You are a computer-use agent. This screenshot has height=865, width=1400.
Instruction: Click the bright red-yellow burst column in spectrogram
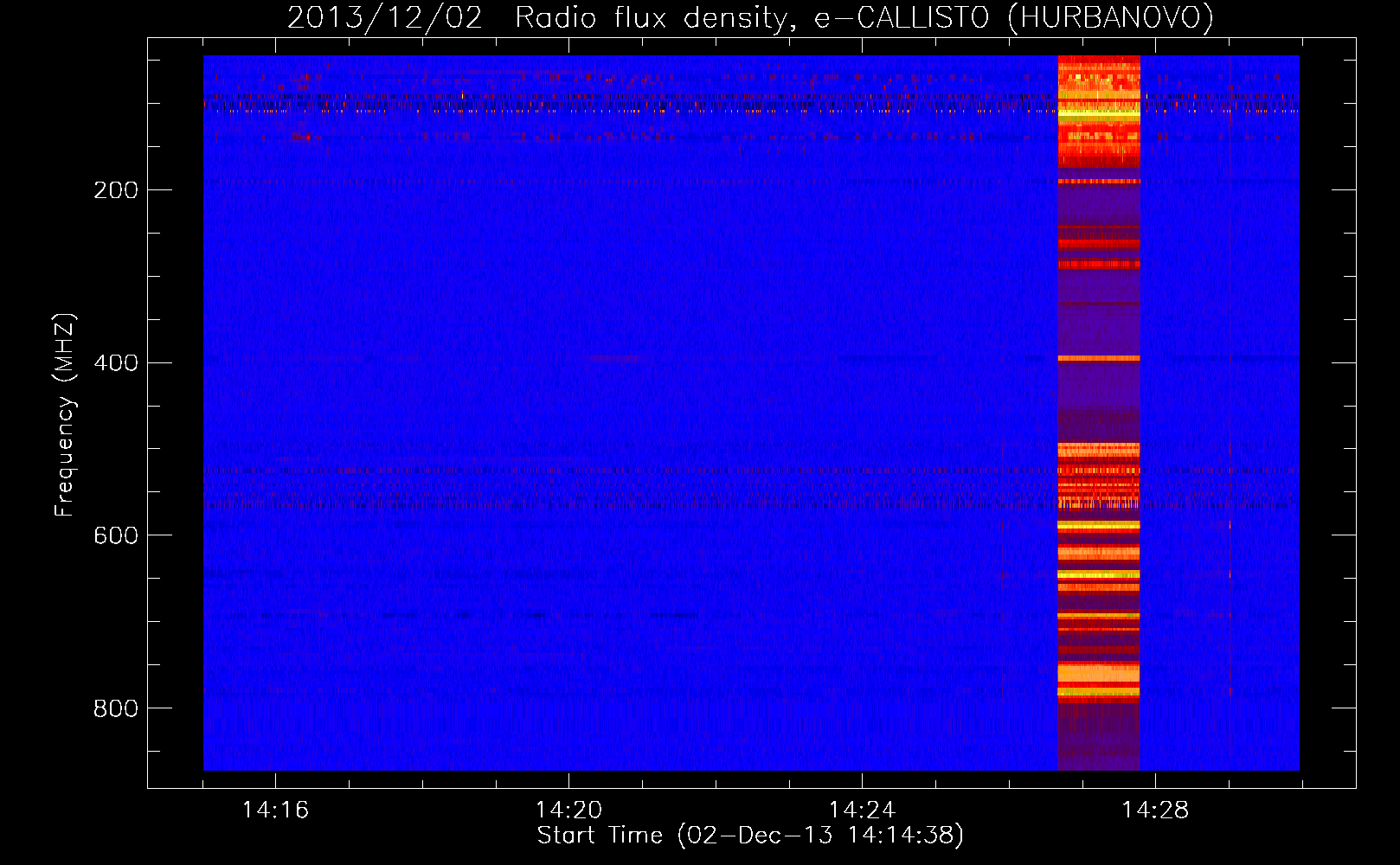(1099, 413)
